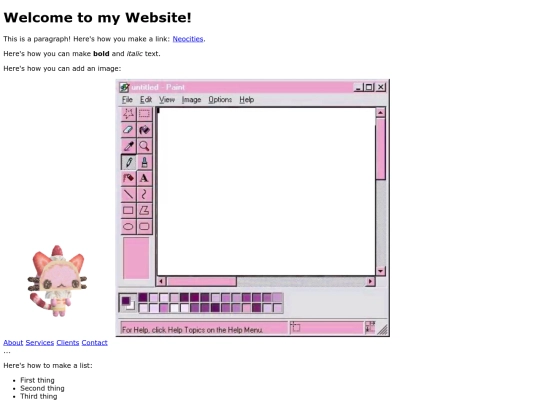Image resolution: width=540 pixels, height=405 pixels.
Task: Open the File menu in Paint
Action: (x=127, y=100)
